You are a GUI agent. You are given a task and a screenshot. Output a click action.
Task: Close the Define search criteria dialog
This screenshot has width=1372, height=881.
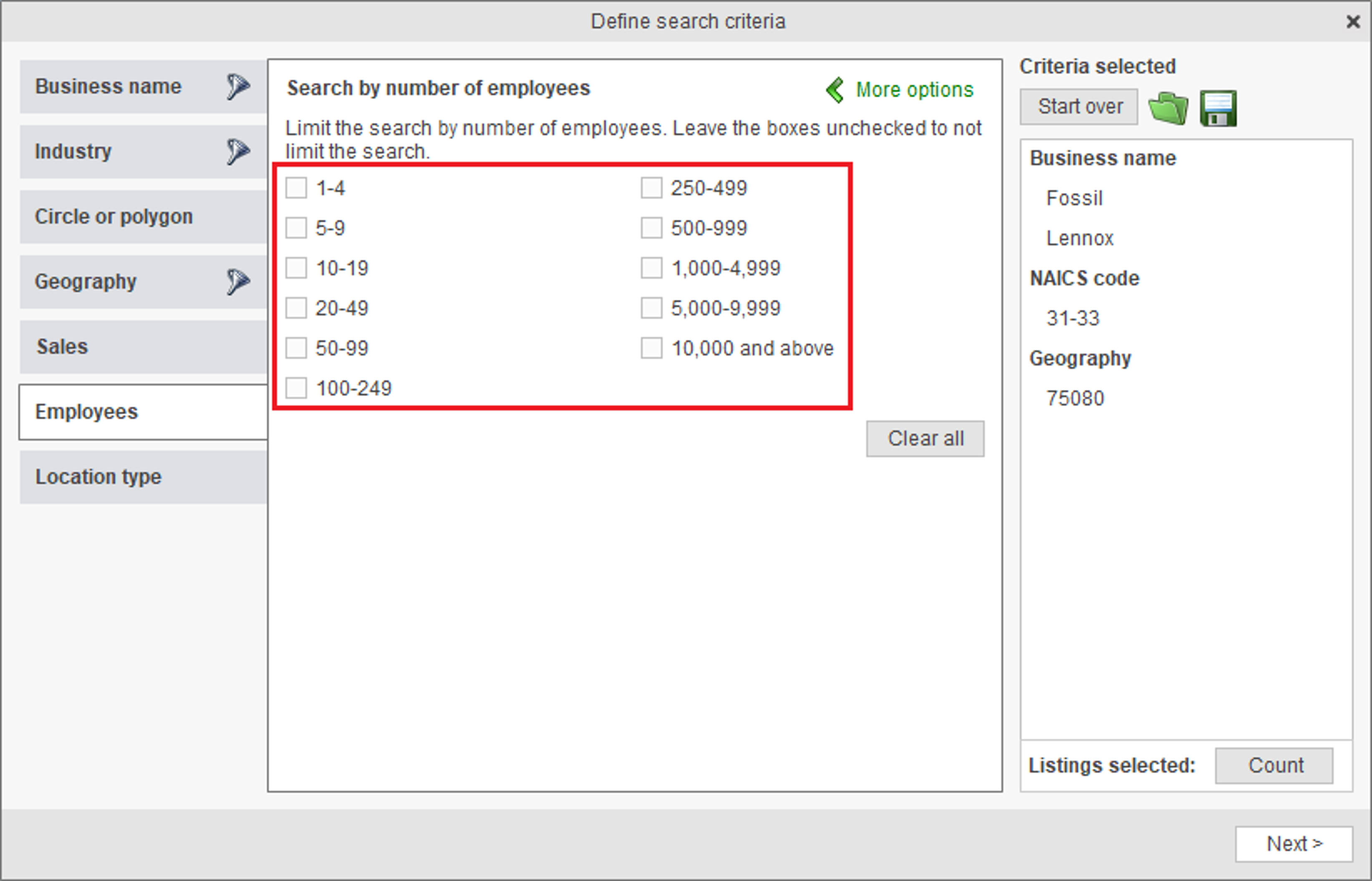point(1352,22)
